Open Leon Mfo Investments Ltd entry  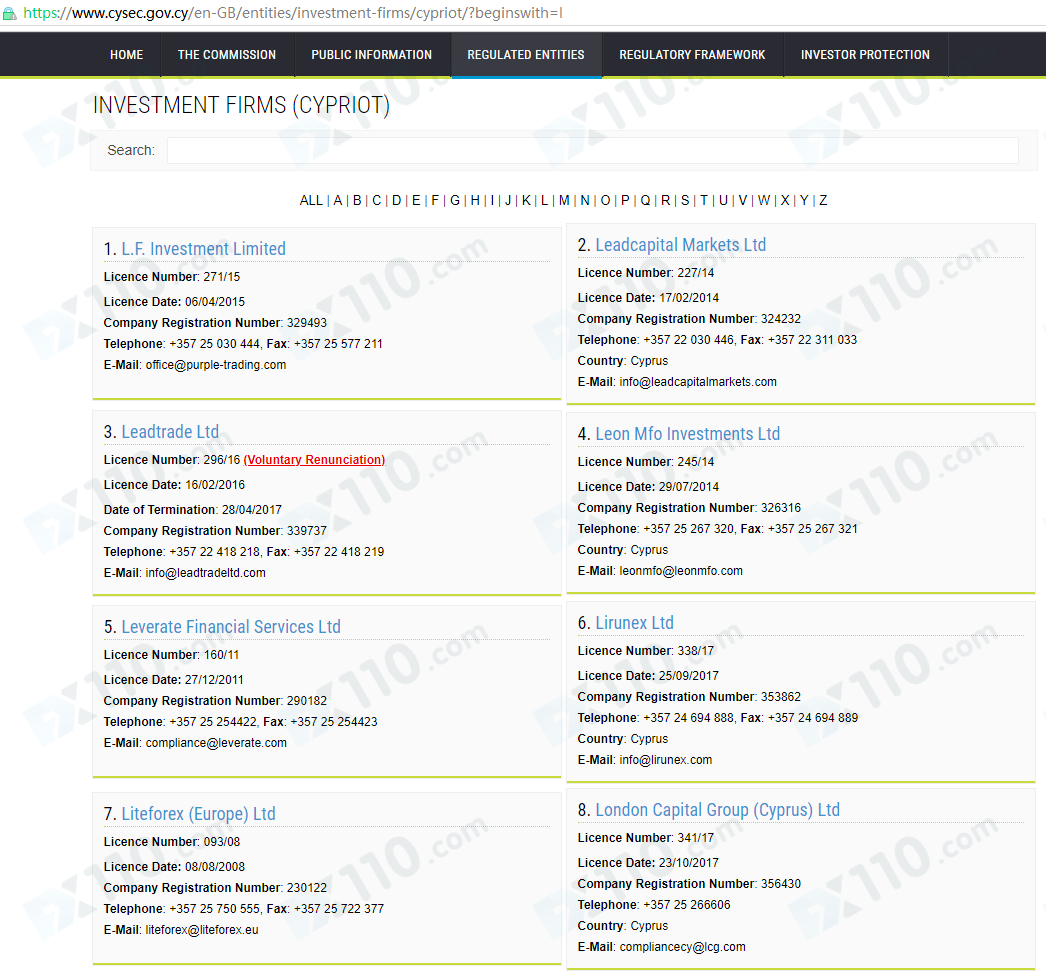688,433
